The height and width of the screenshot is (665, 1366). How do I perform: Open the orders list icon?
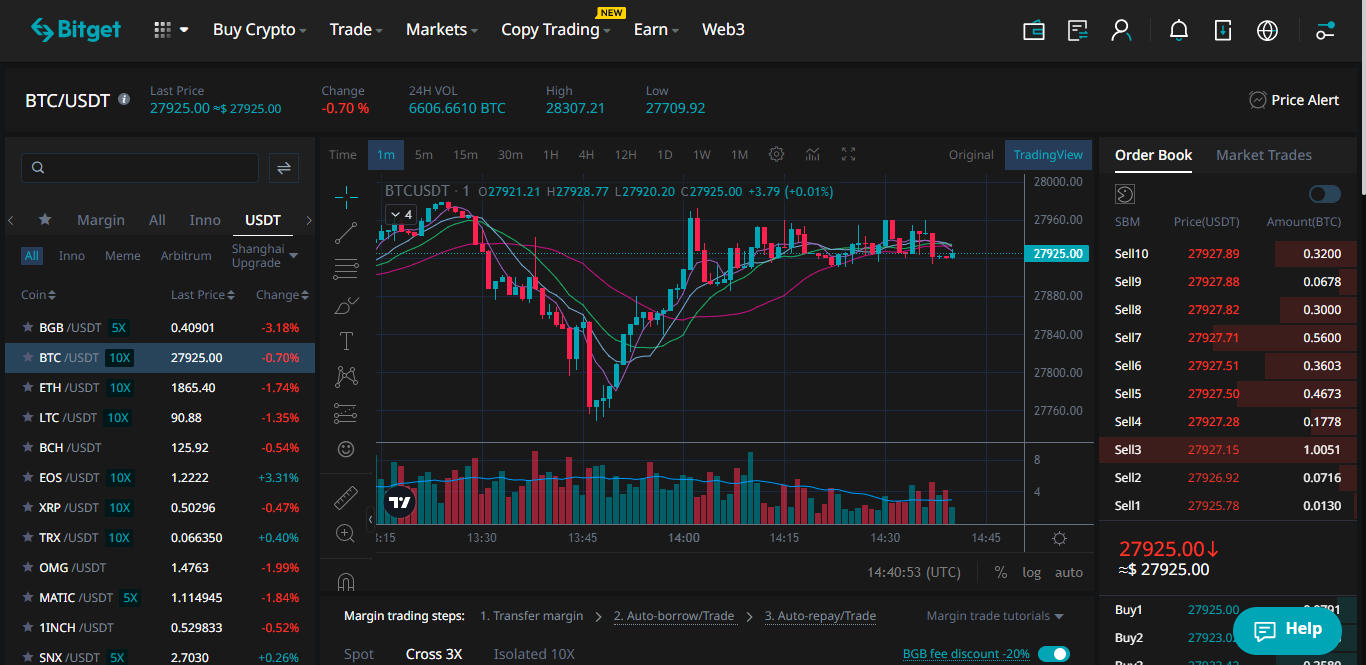[x=1078, y=30]
